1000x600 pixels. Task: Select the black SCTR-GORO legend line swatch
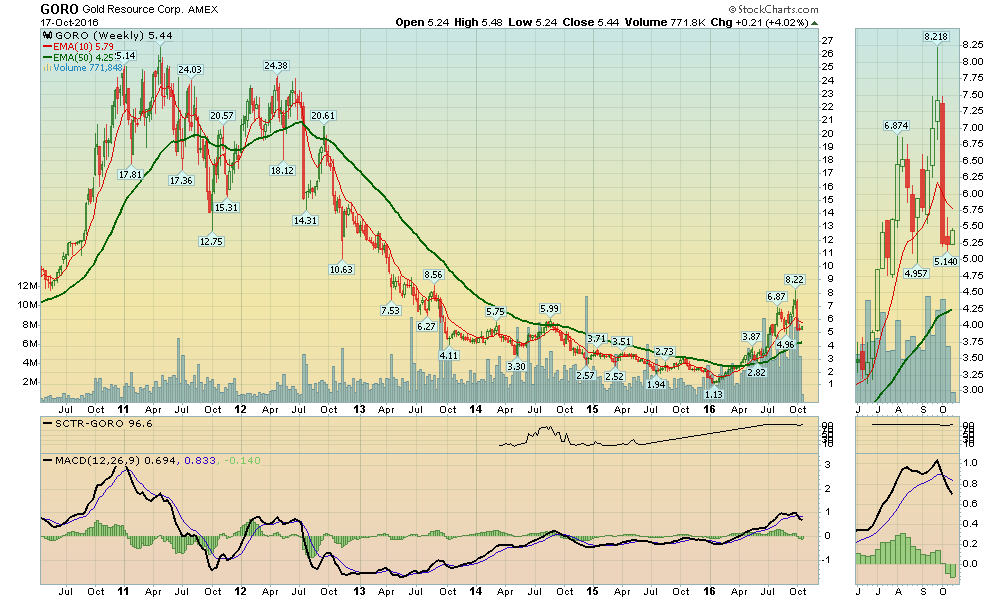(47, 423)
